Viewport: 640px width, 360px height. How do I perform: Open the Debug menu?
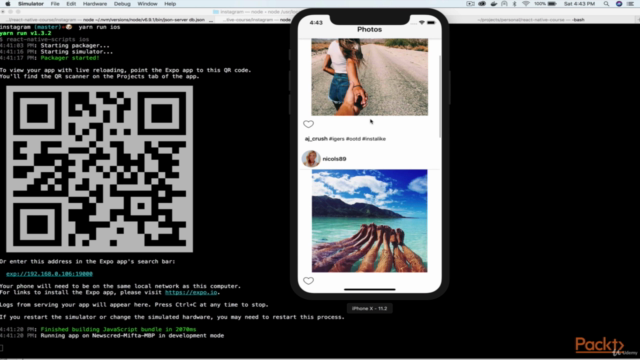(122, 4)
